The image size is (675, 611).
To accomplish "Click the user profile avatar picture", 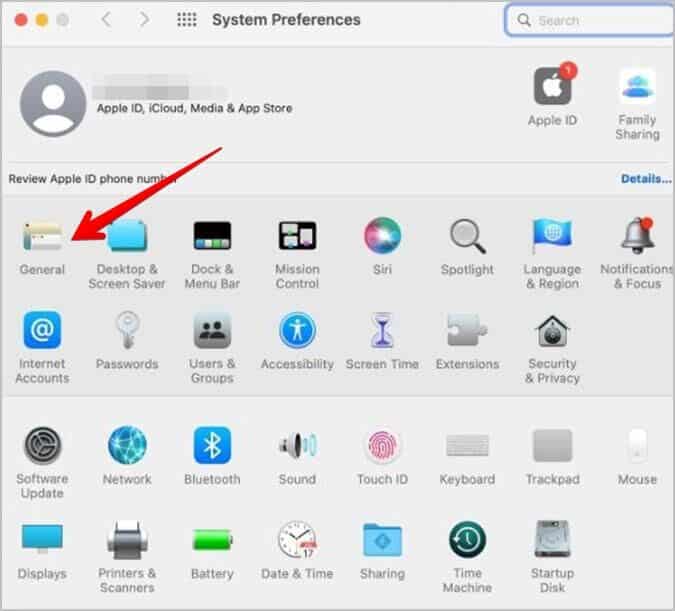I will pos(53,103).
